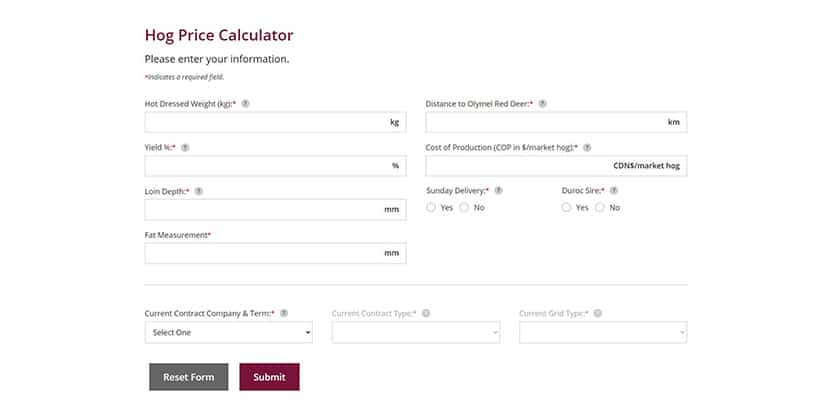Select No for Sunday Delivery
Screen dimensions: 840x420
464,208
